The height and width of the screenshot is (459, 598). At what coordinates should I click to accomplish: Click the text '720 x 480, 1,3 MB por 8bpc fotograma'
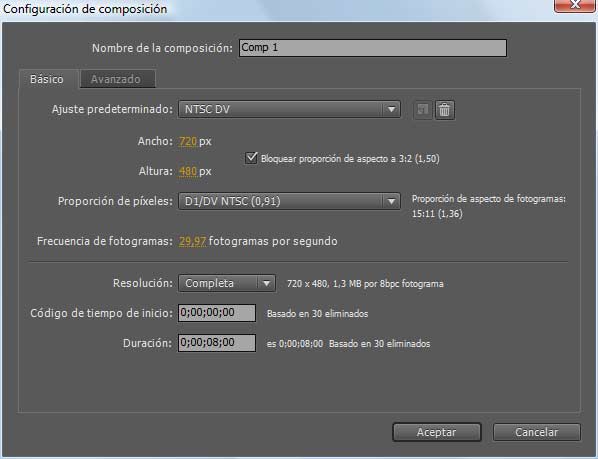click(365, 284)
